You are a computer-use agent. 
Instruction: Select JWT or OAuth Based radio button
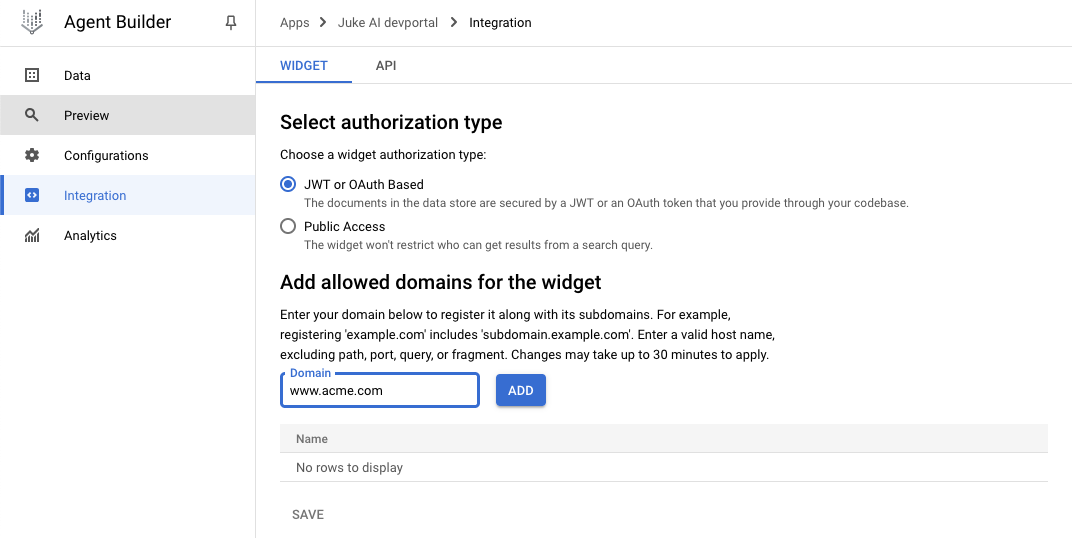[288, 184]
